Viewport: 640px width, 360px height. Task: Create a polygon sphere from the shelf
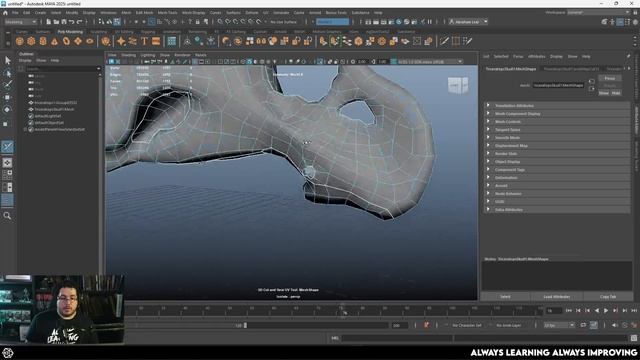(x=19, y=41)
